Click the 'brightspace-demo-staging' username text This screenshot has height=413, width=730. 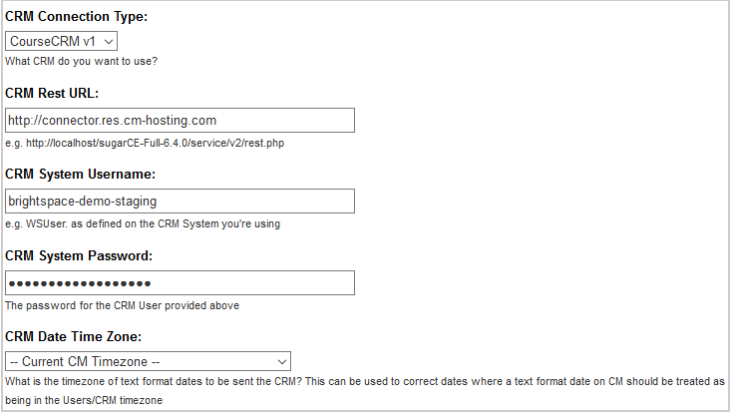tap(82, 201)
